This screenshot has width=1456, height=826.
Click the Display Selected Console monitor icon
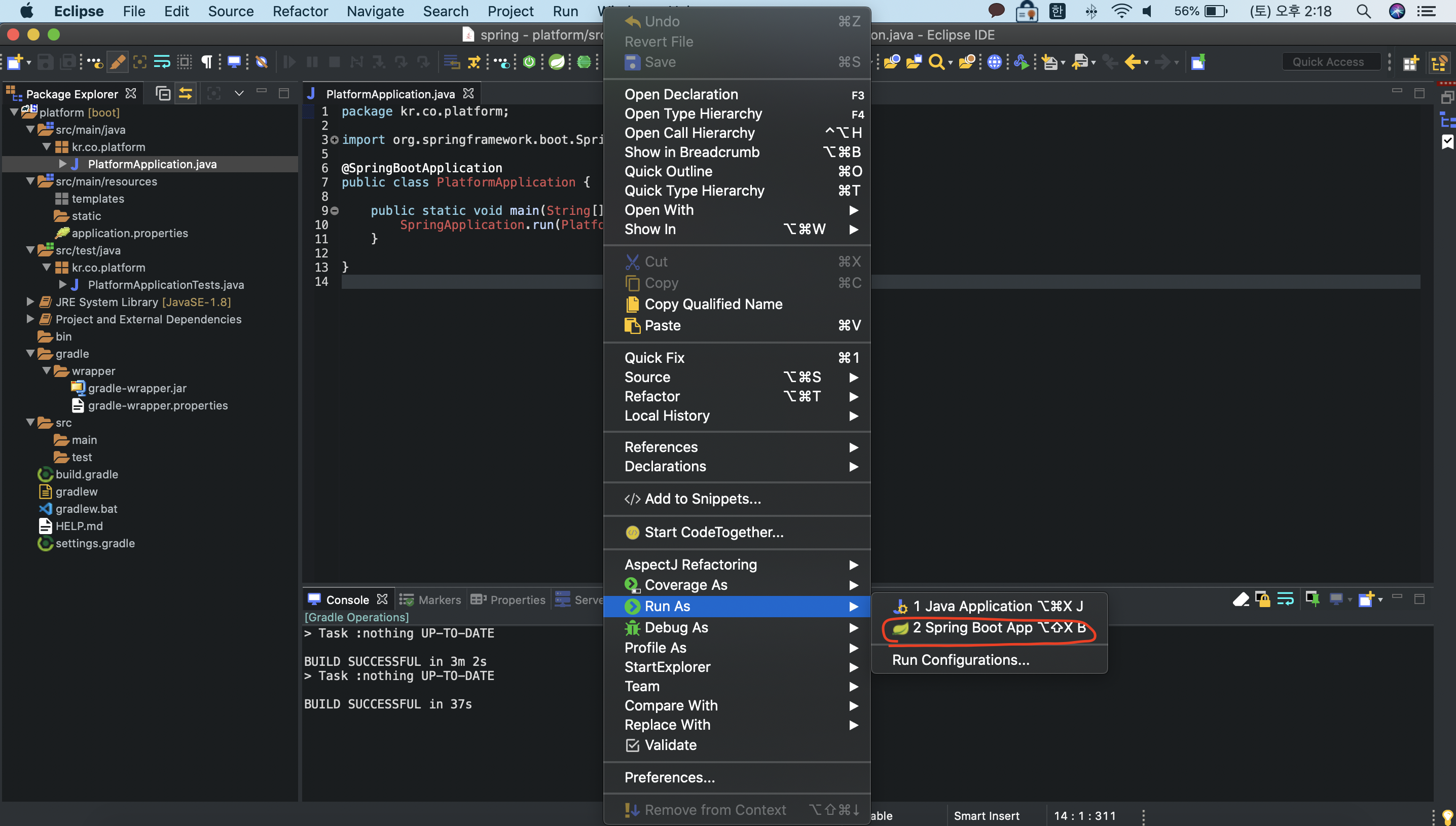[x=1336, y=599]
